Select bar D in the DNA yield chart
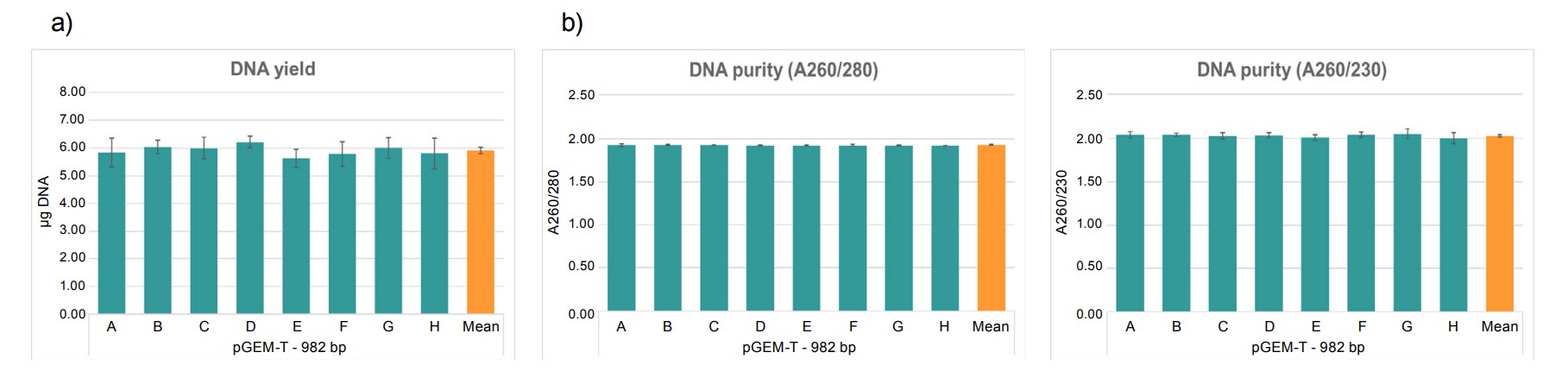Image resolution: width=1568 pixels, height=384 pixels. 250,229
